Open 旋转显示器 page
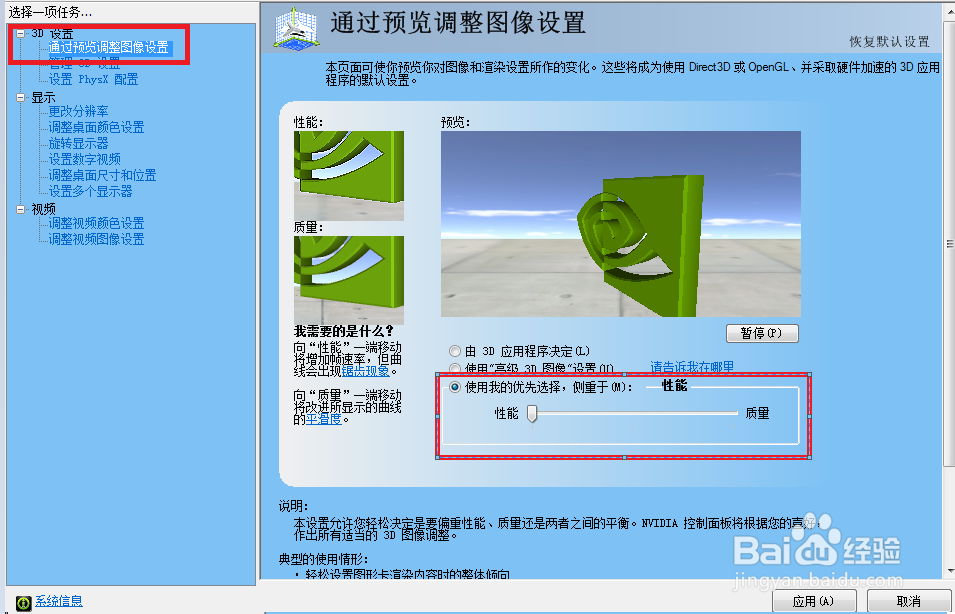This screenshot has width=955, height=614. 78,143
